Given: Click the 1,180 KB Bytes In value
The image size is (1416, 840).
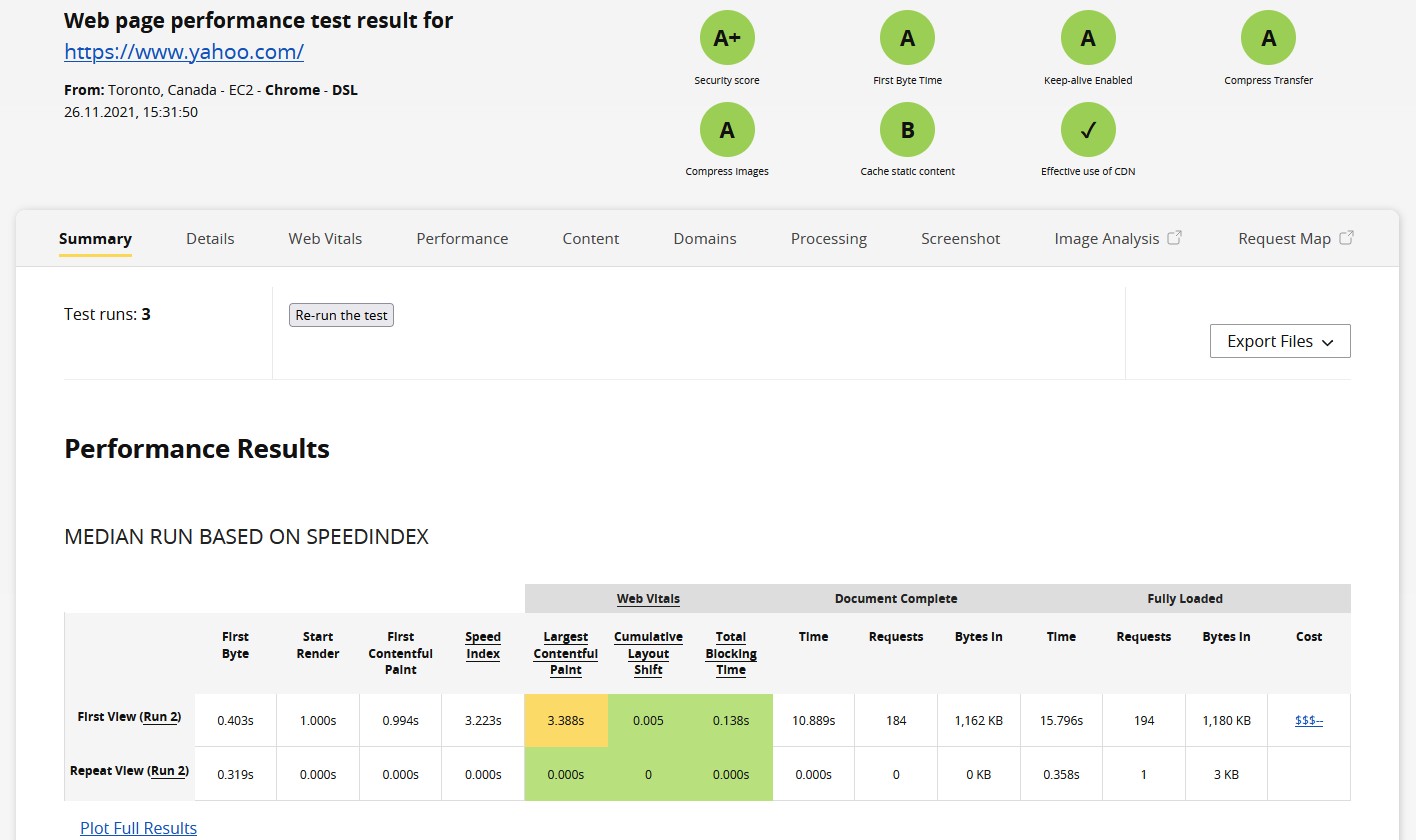Looking at the screenshot, I should (x=1226, y=720).
